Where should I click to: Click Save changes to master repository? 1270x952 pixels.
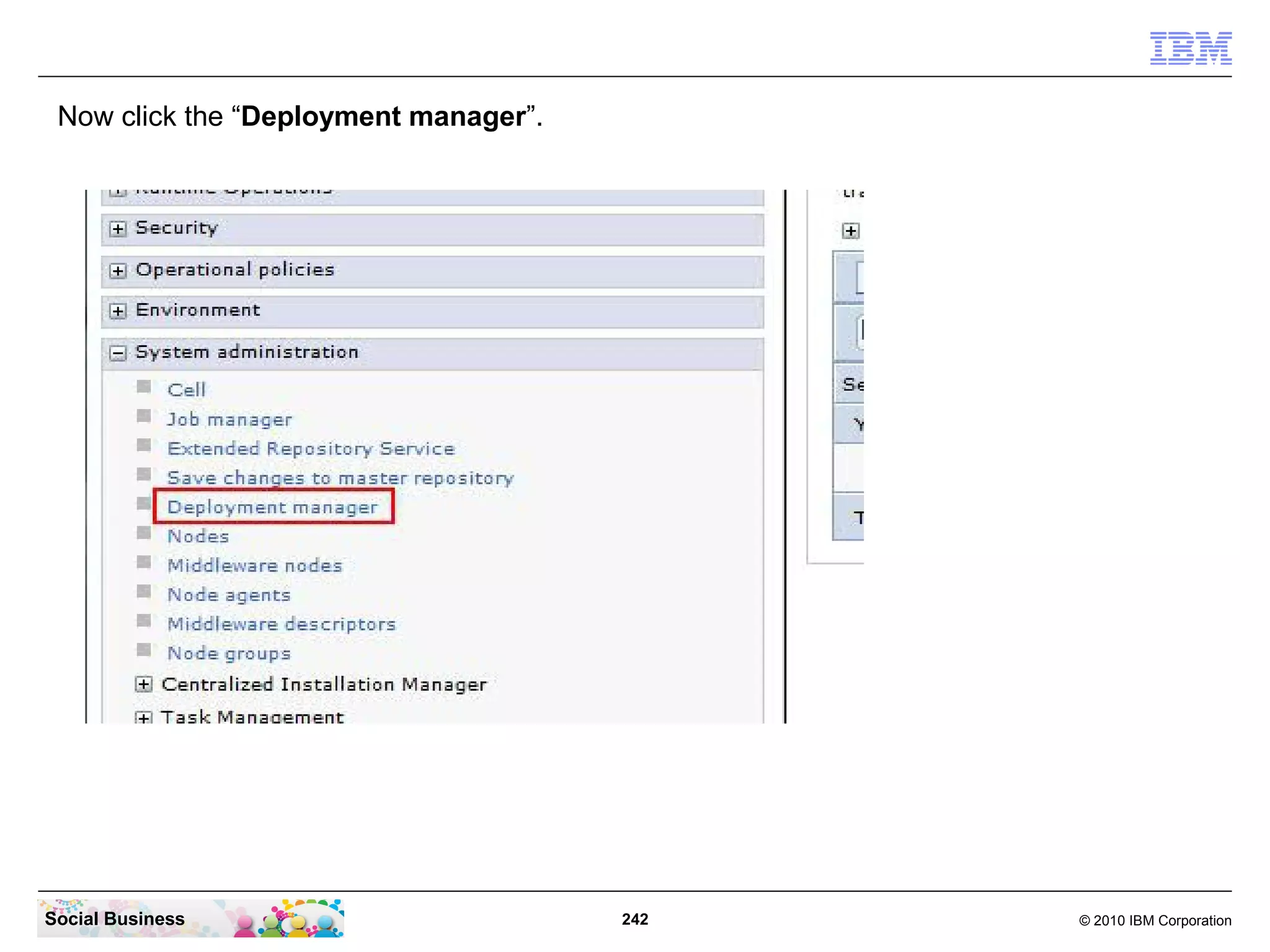point(340,478)
